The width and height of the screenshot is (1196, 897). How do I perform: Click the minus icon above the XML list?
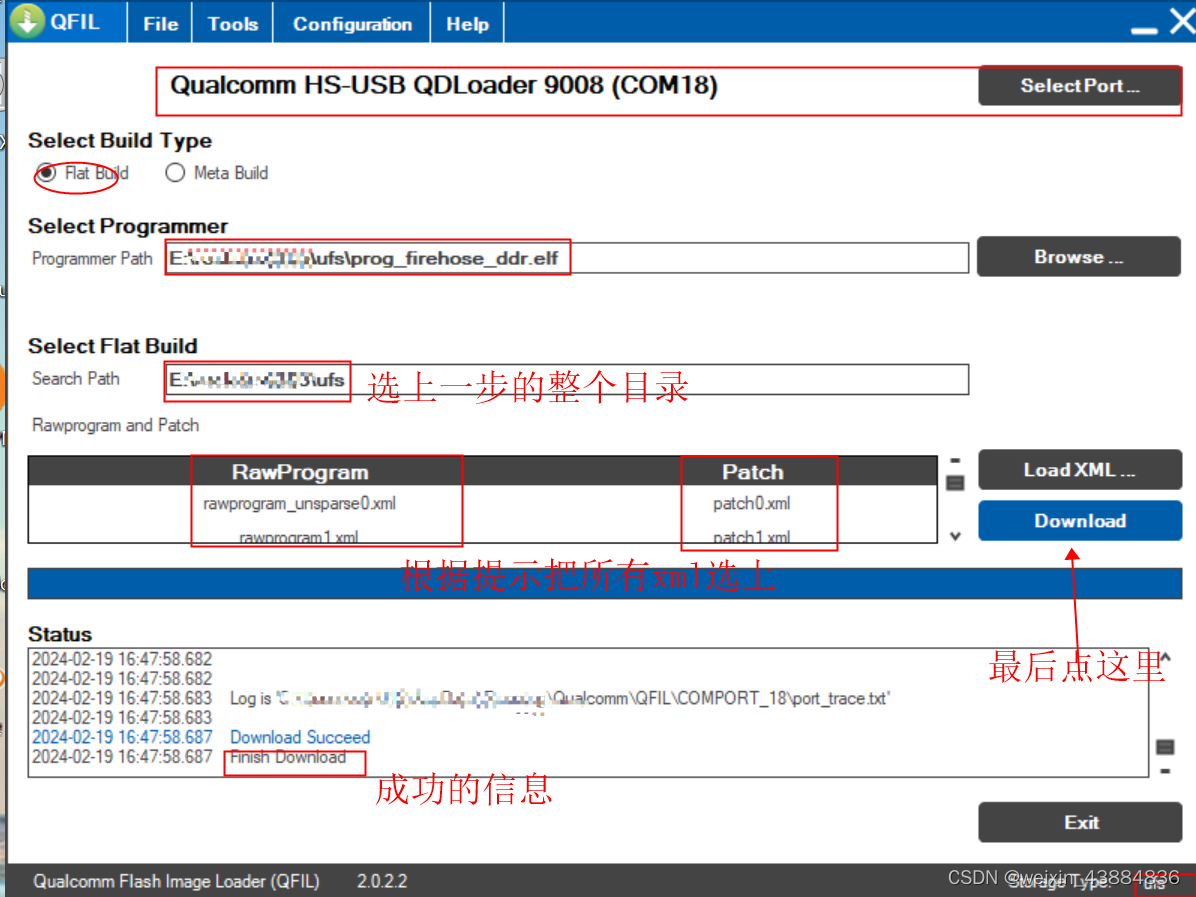(955, 460)
